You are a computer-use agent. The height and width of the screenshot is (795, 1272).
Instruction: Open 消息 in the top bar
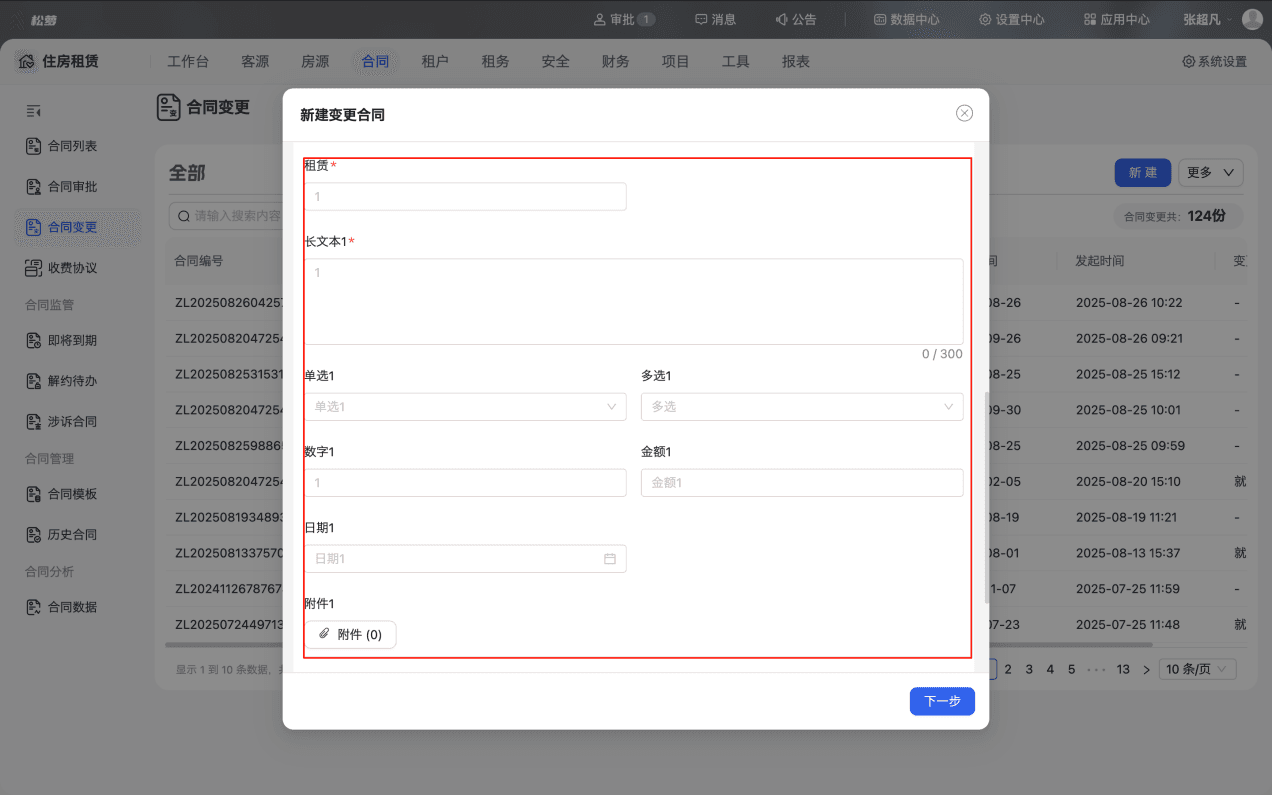click(716, 19)
